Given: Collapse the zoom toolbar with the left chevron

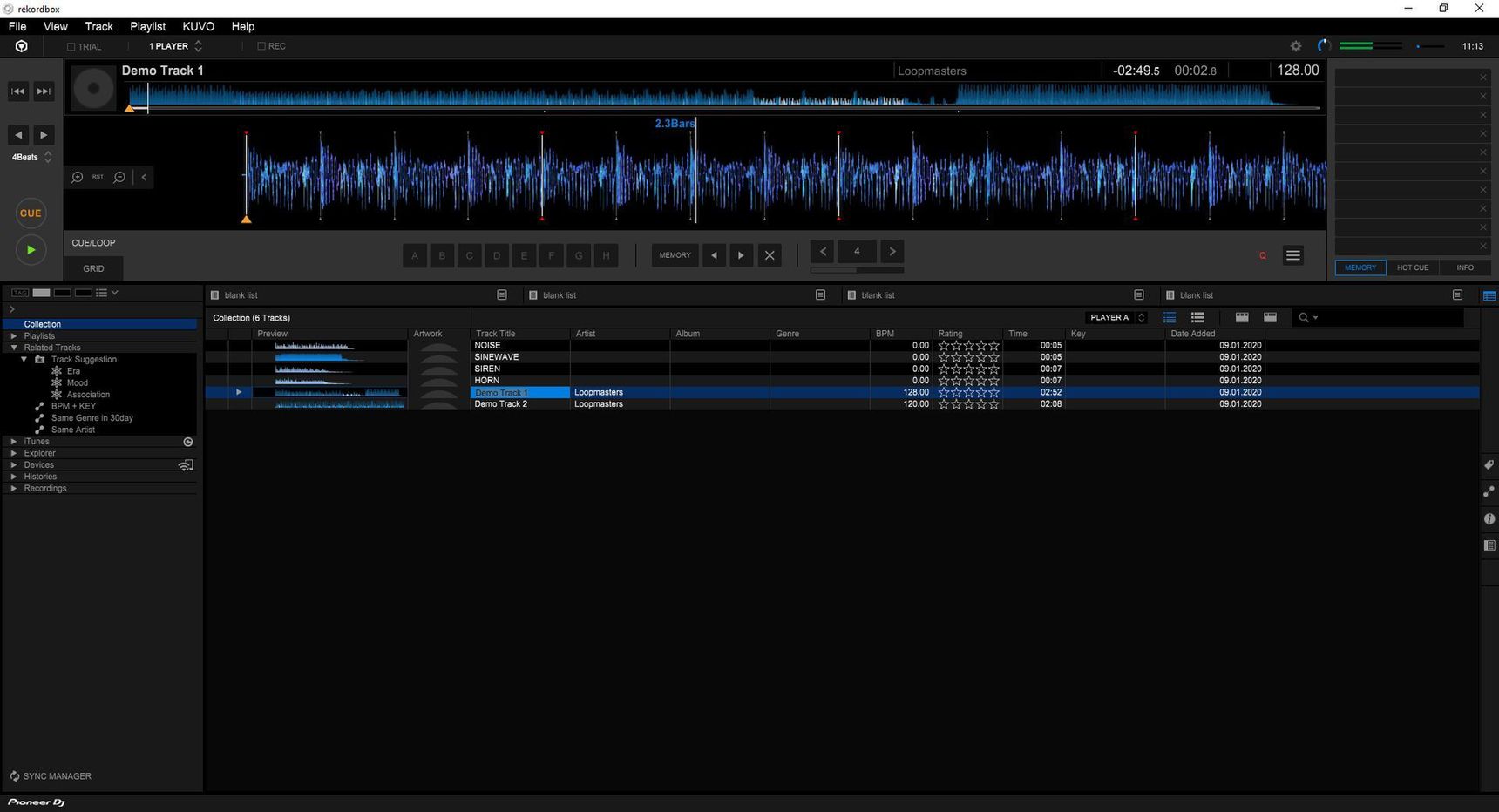Looking at the screenshot, I should tap(144, 177).
